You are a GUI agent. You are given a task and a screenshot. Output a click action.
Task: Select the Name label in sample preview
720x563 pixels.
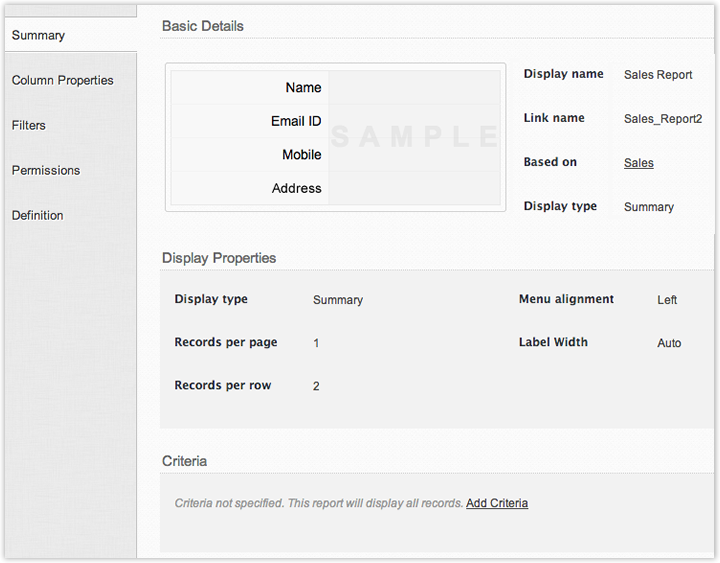click(303, 88)
